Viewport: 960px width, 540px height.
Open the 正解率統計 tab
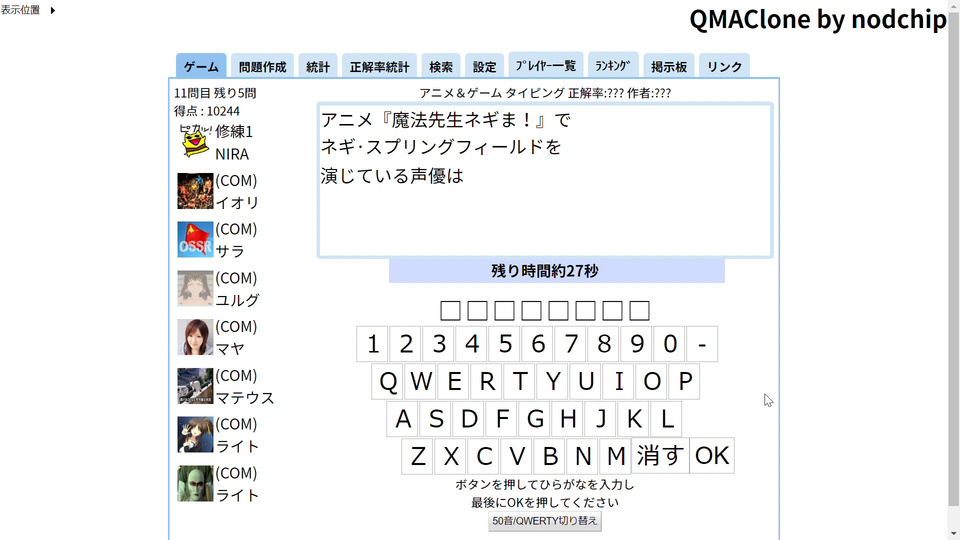click(379, 66)
